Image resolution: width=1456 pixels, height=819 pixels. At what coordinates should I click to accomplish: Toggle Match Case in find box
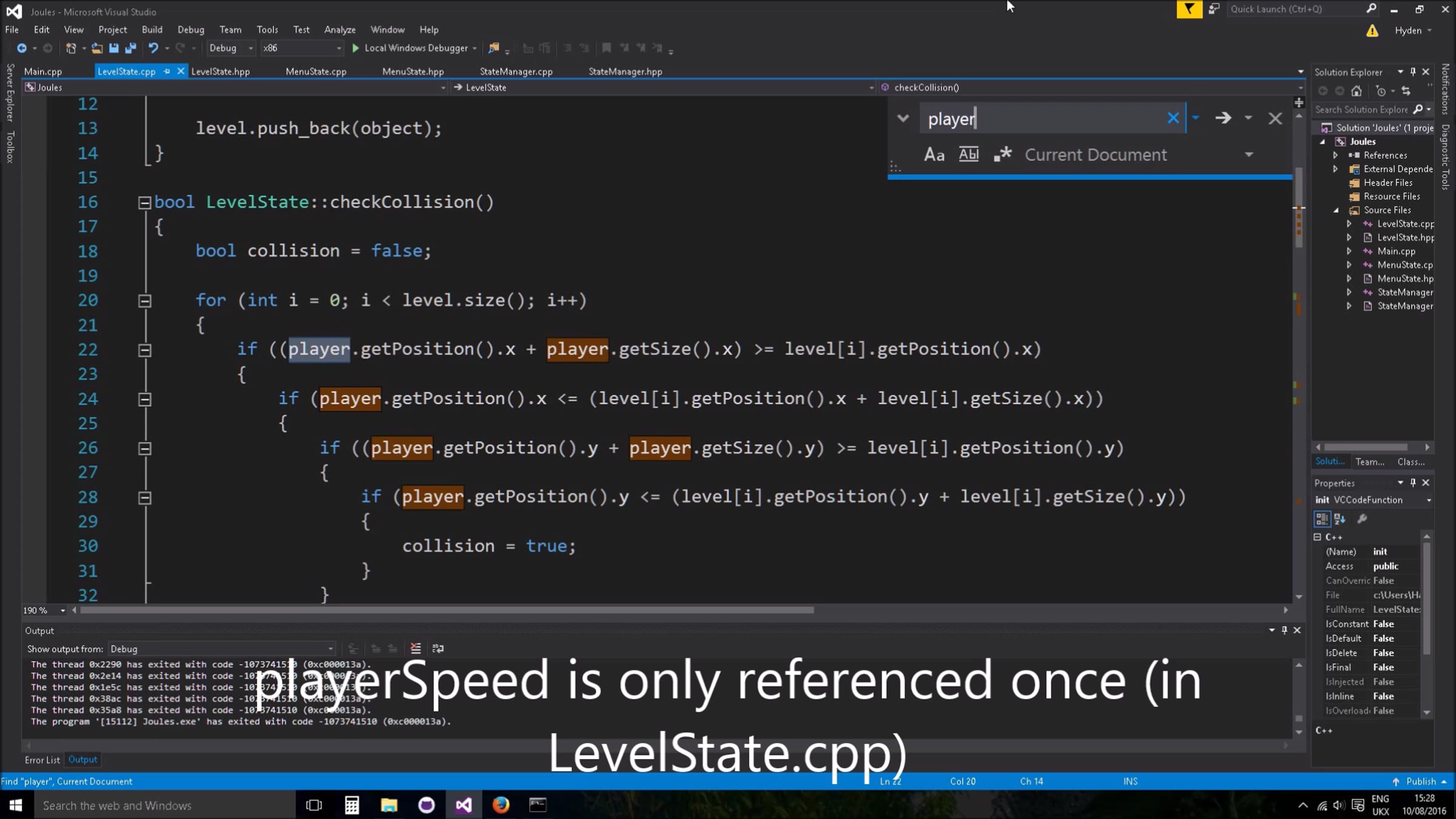[x=934, y=155]
